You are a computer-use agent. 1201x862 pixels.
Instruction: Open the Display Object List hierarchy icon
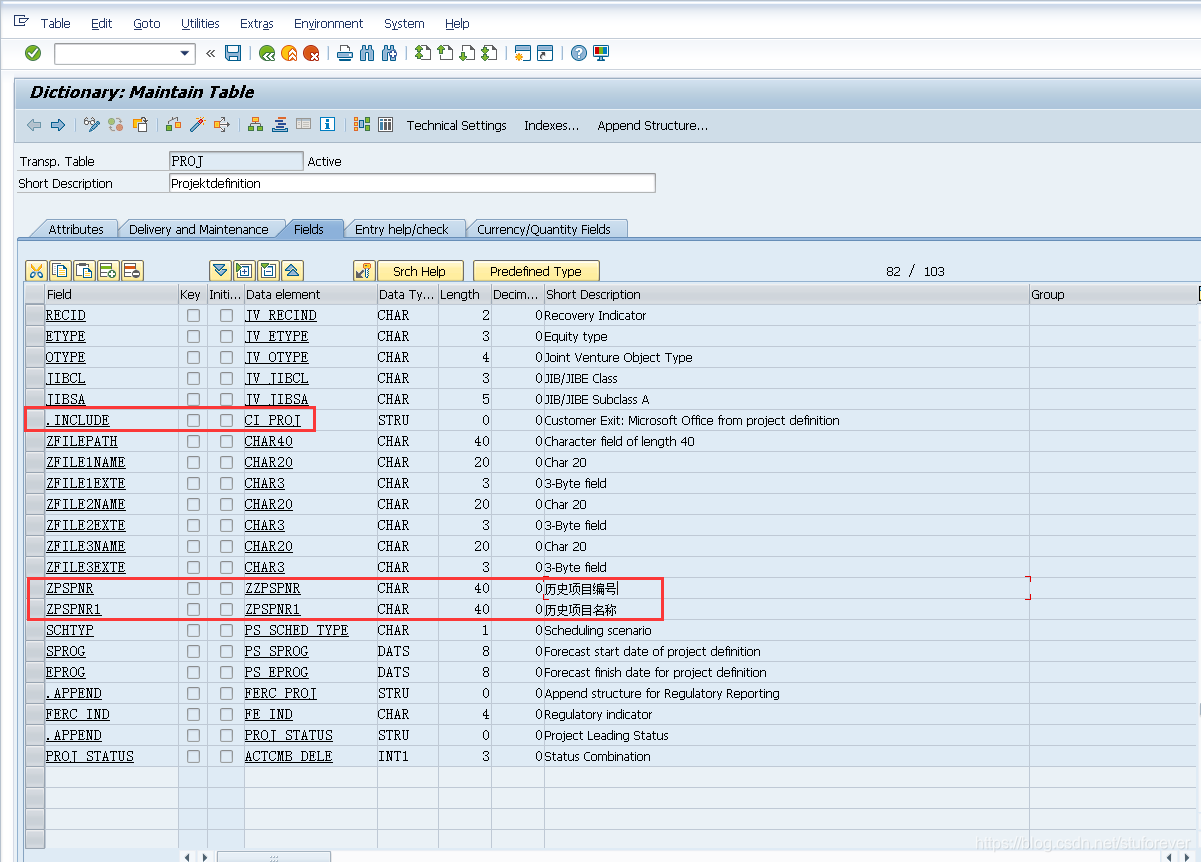pyautogui.click(x=256, y=124)
